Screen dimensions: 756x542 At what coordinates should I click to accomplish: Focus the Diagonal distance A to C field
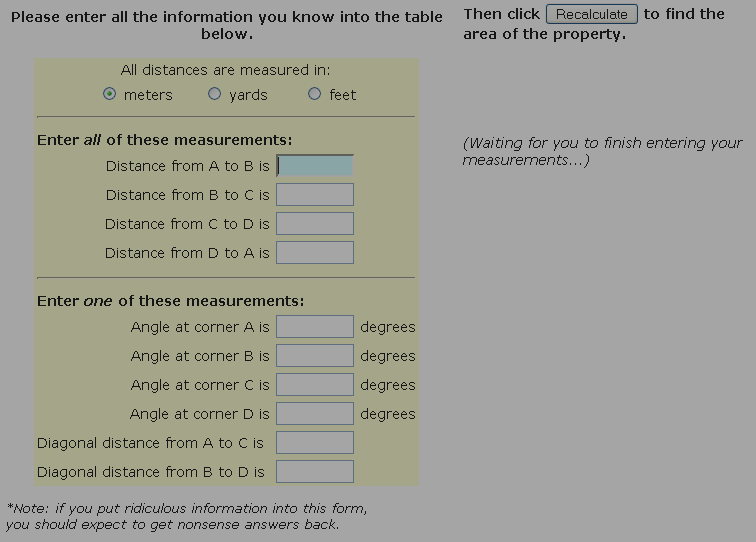click(315, 443)
